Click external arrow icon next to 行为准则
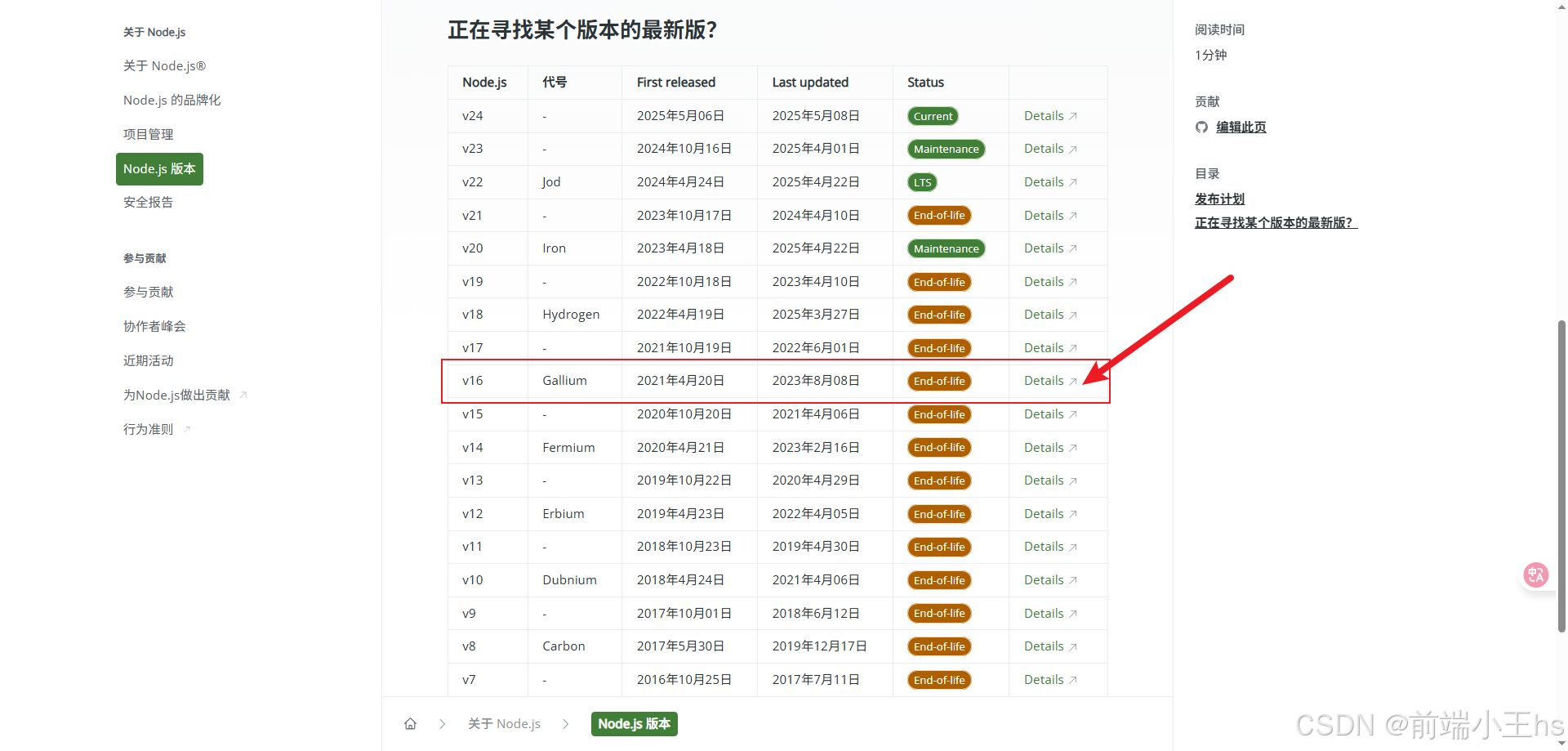The width and height of the screenshot is (1568, 751). click(187, 429)
